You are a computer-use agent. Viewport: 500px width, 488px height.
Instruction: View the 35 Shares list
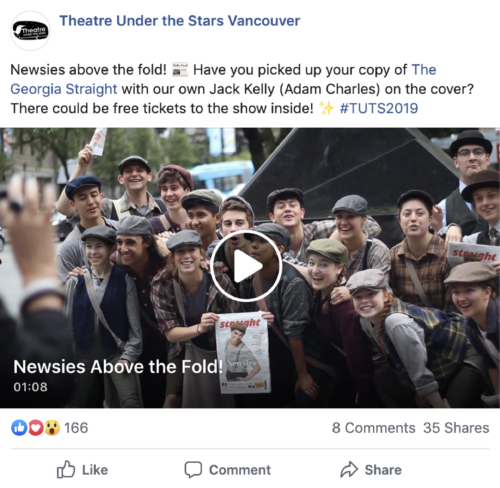point(456,428)
